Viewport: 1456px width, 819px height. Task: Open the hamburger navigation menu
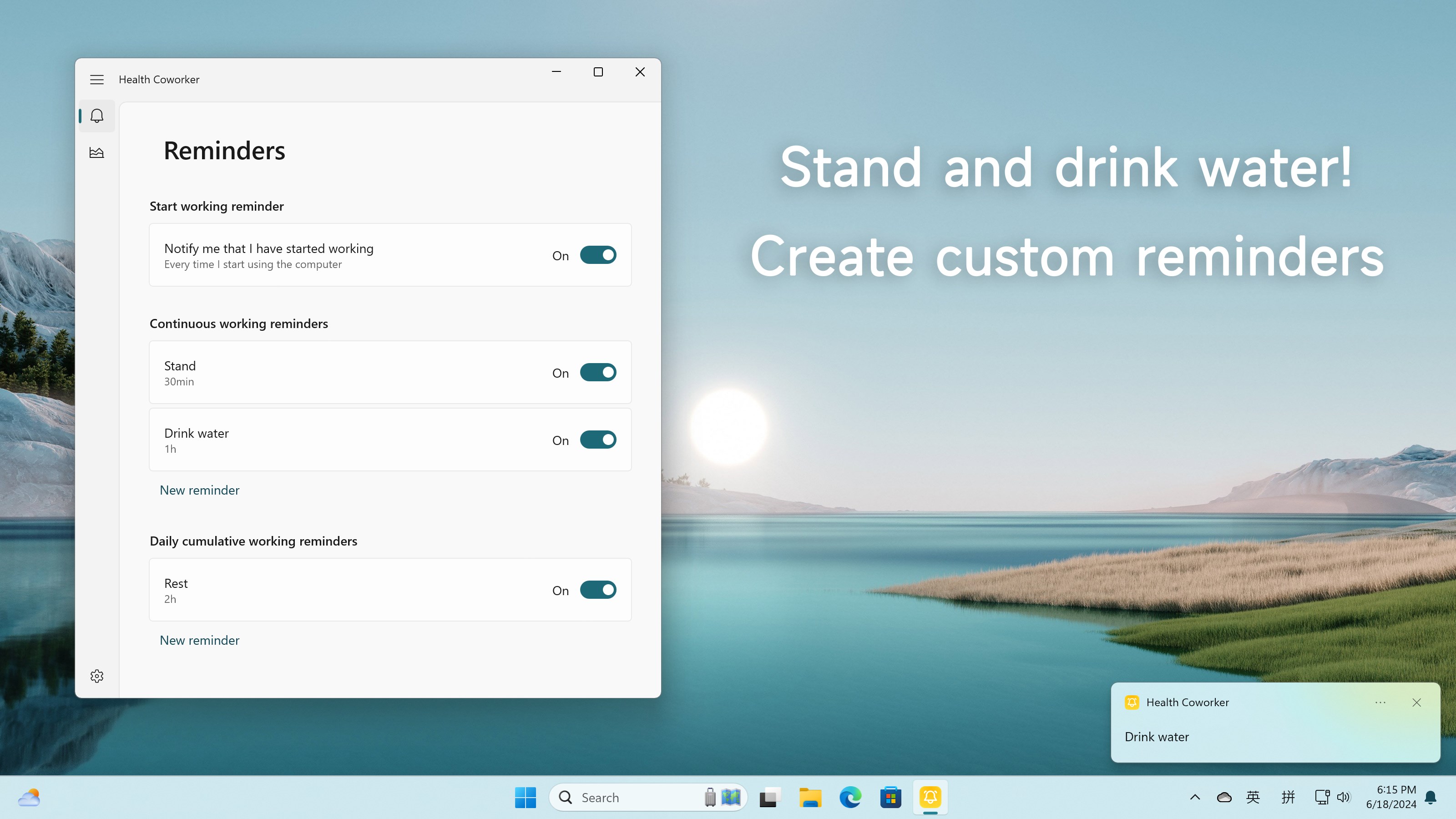96,80
